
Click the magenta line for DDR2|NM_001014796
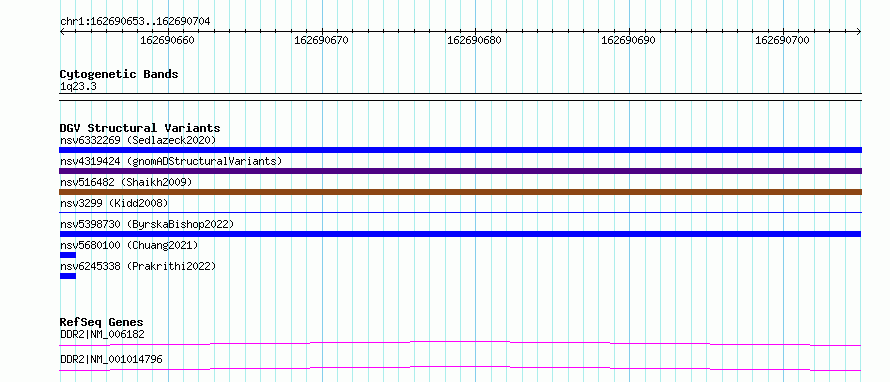(x=460, y=368)
